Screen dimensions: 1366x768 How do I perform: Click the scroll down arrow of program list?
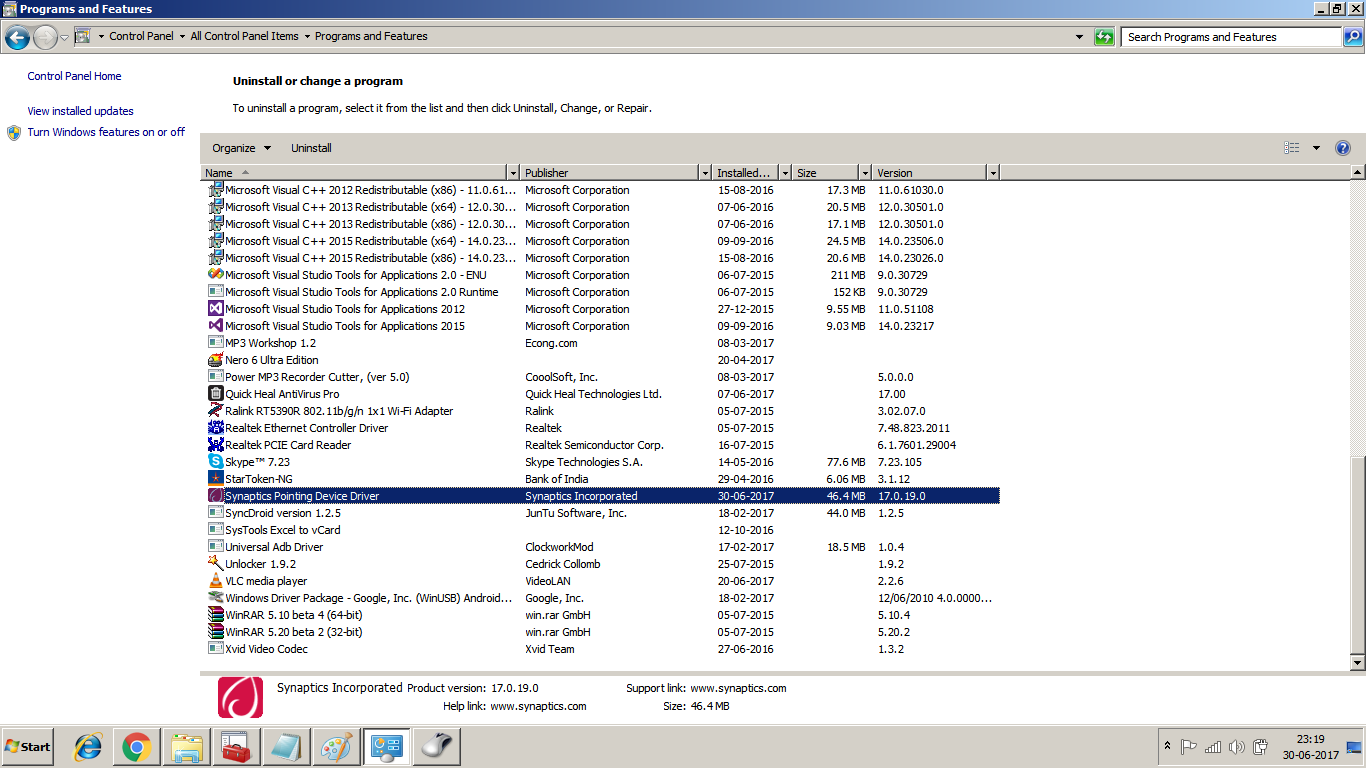(1357, 662)
